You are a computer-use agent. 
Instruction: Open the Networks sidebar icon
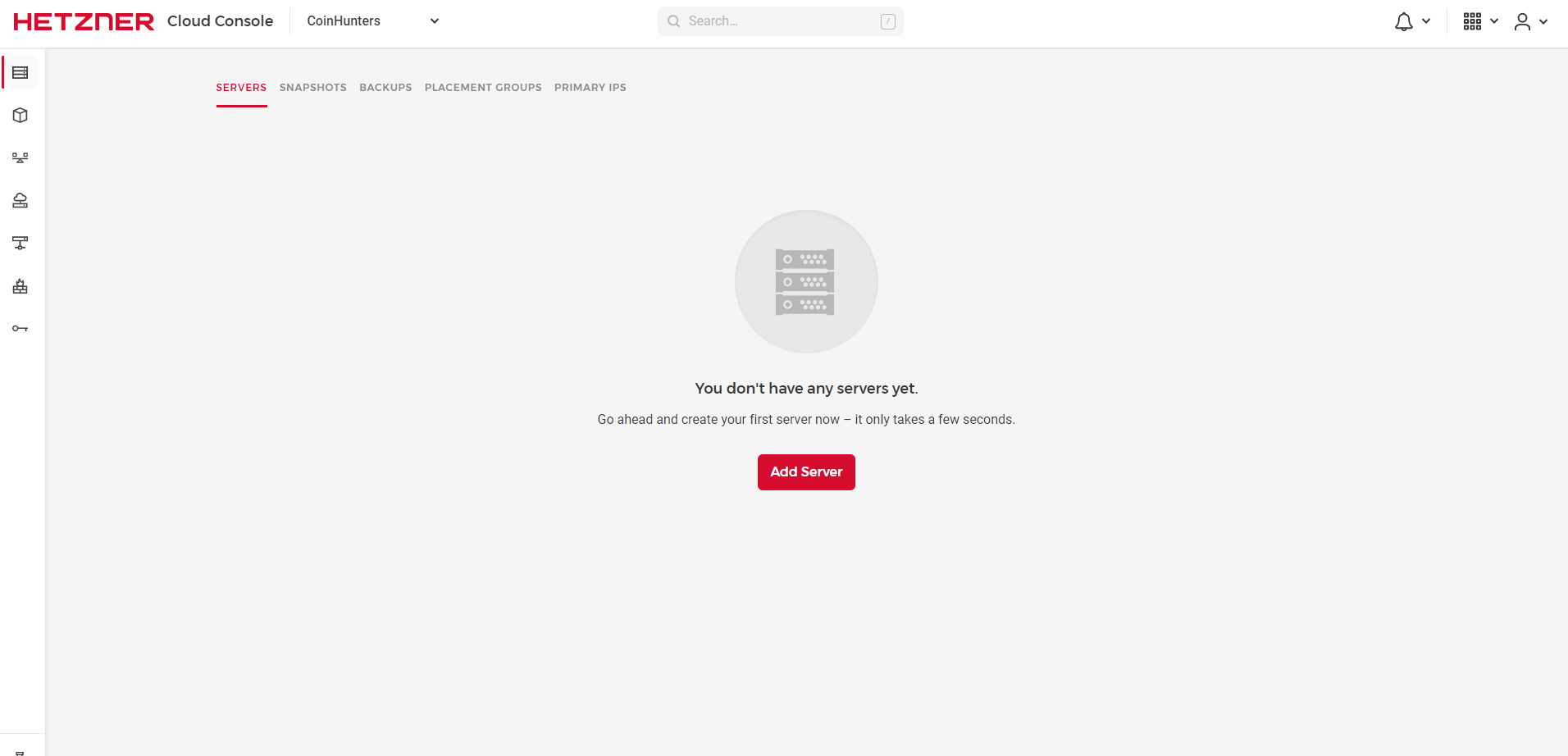[21, 244]
